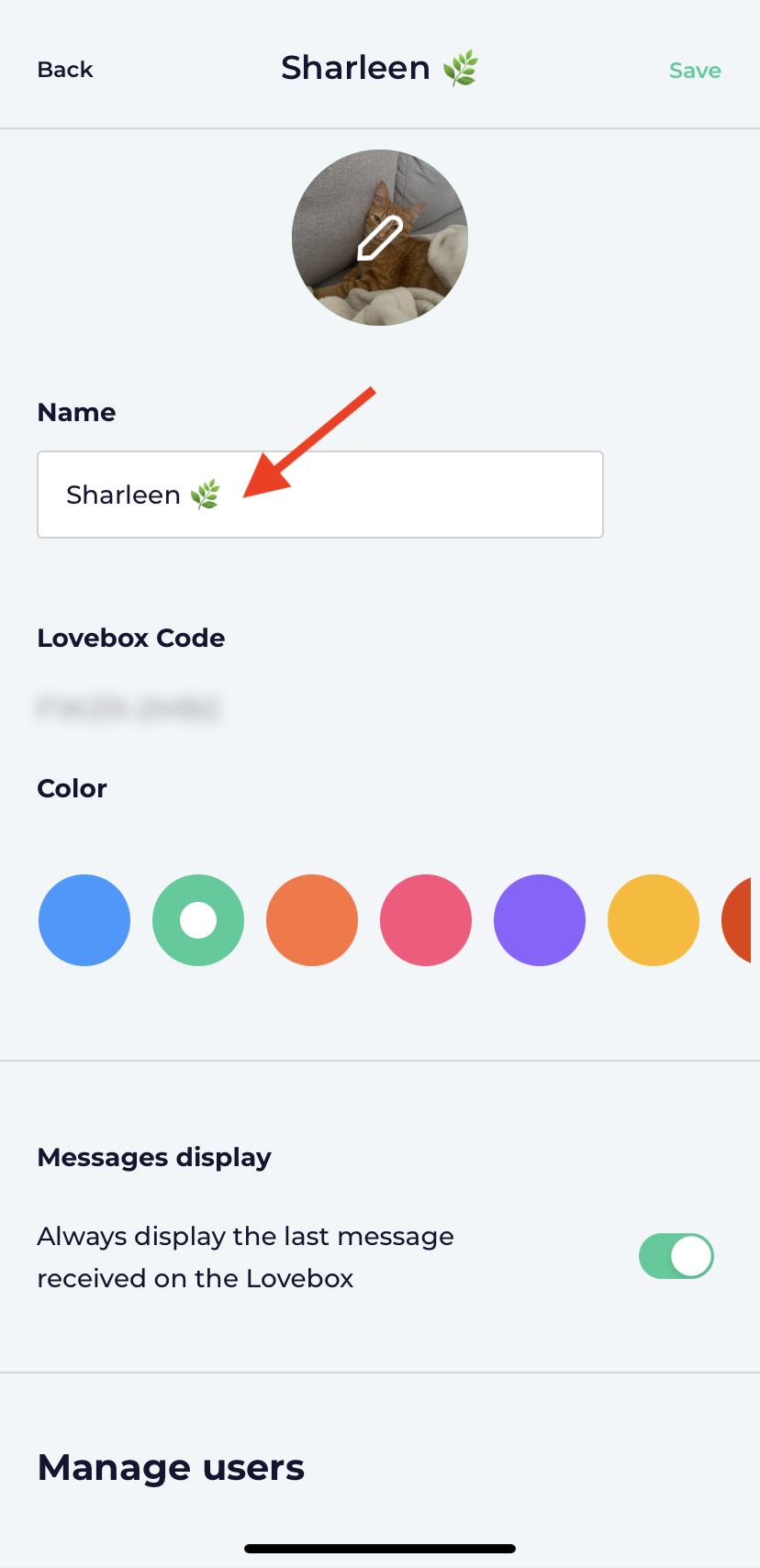Tap the home indicator bar

click(380, 1549)
